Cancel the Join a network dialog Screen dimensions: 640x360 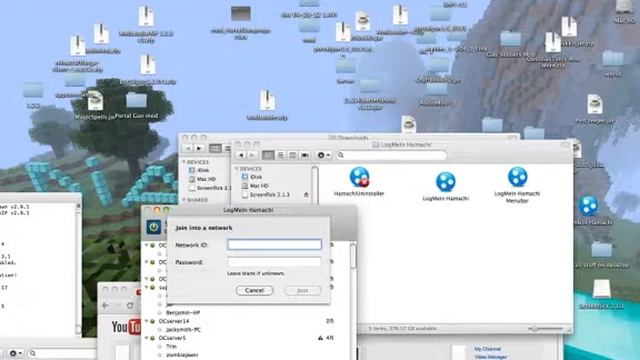click(x=254, y=290)
